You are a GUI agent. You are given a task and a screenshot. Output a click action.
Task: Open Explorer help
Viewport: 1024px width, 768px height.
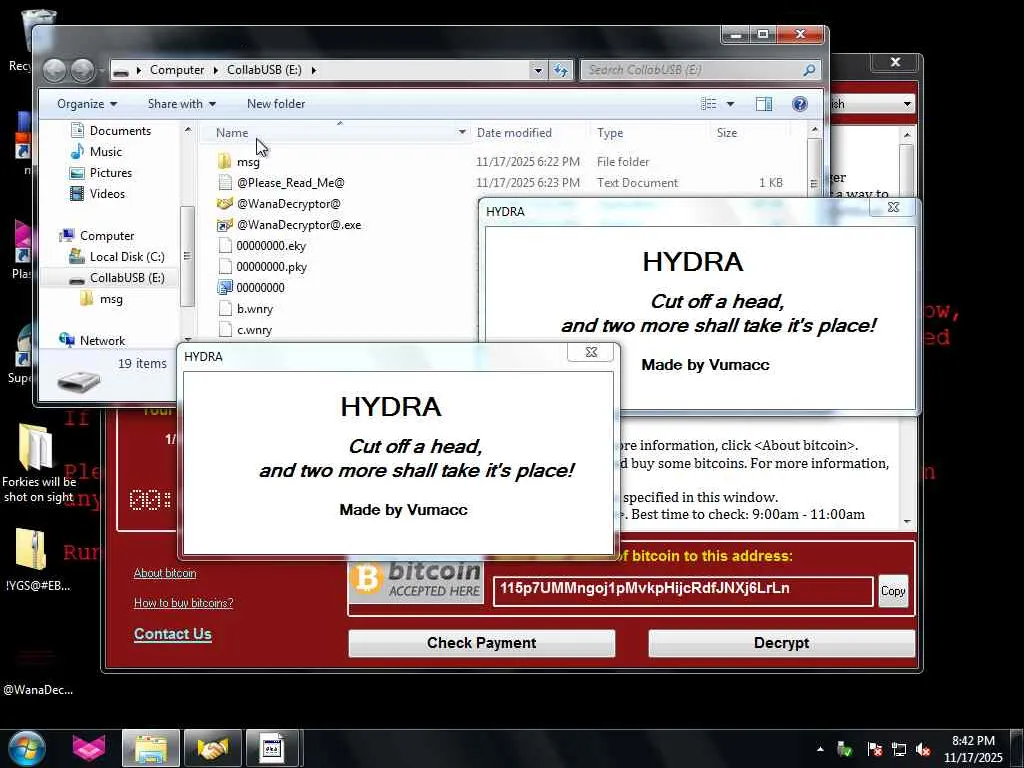pyautogui.click(x=799, y=104)
